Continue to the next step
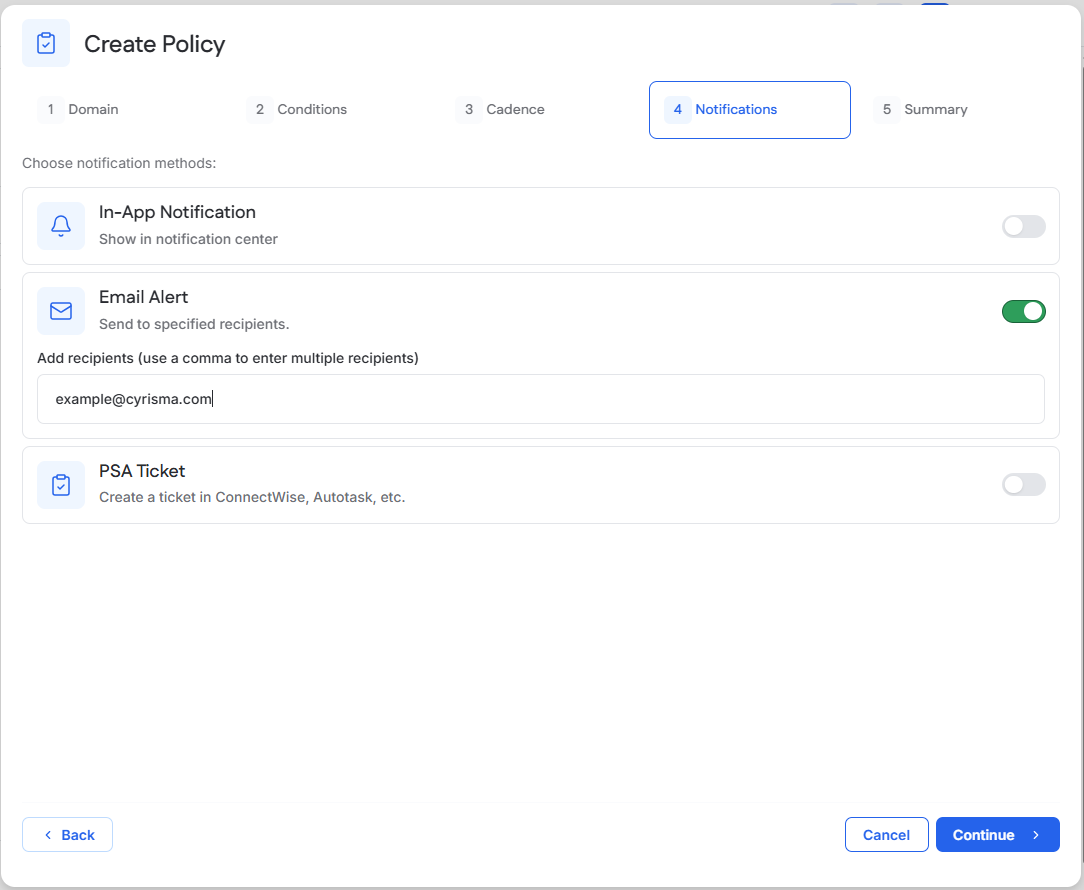 (x=998, y=835)
